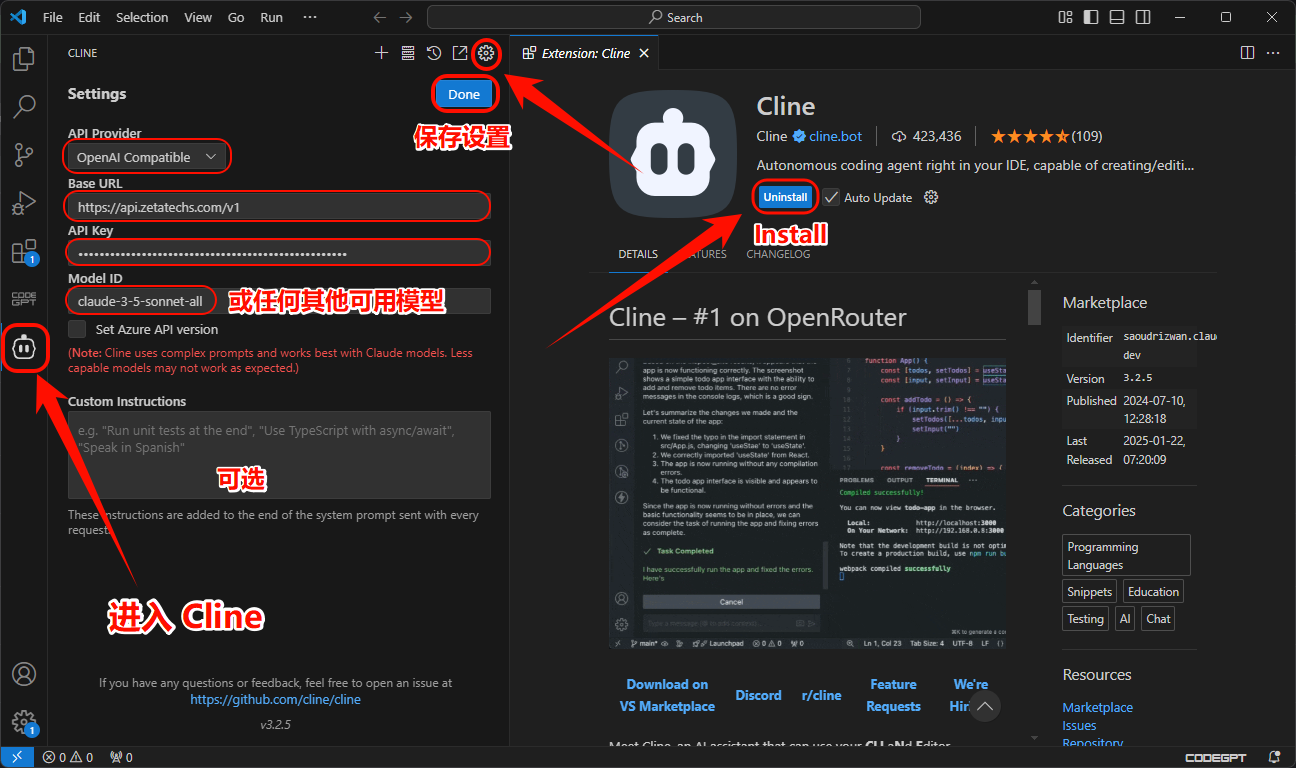Close the Extension: Cline tab

pyautogui.click(x=644, y=53)
